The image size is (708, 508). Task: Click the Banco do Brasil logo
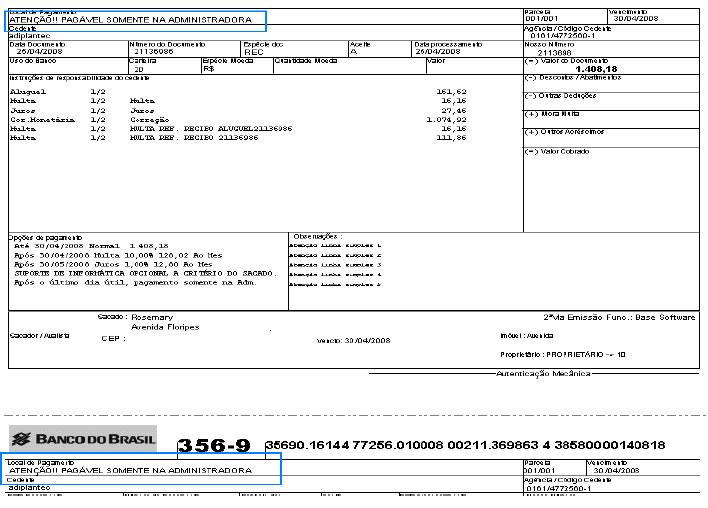pos(83,438)
